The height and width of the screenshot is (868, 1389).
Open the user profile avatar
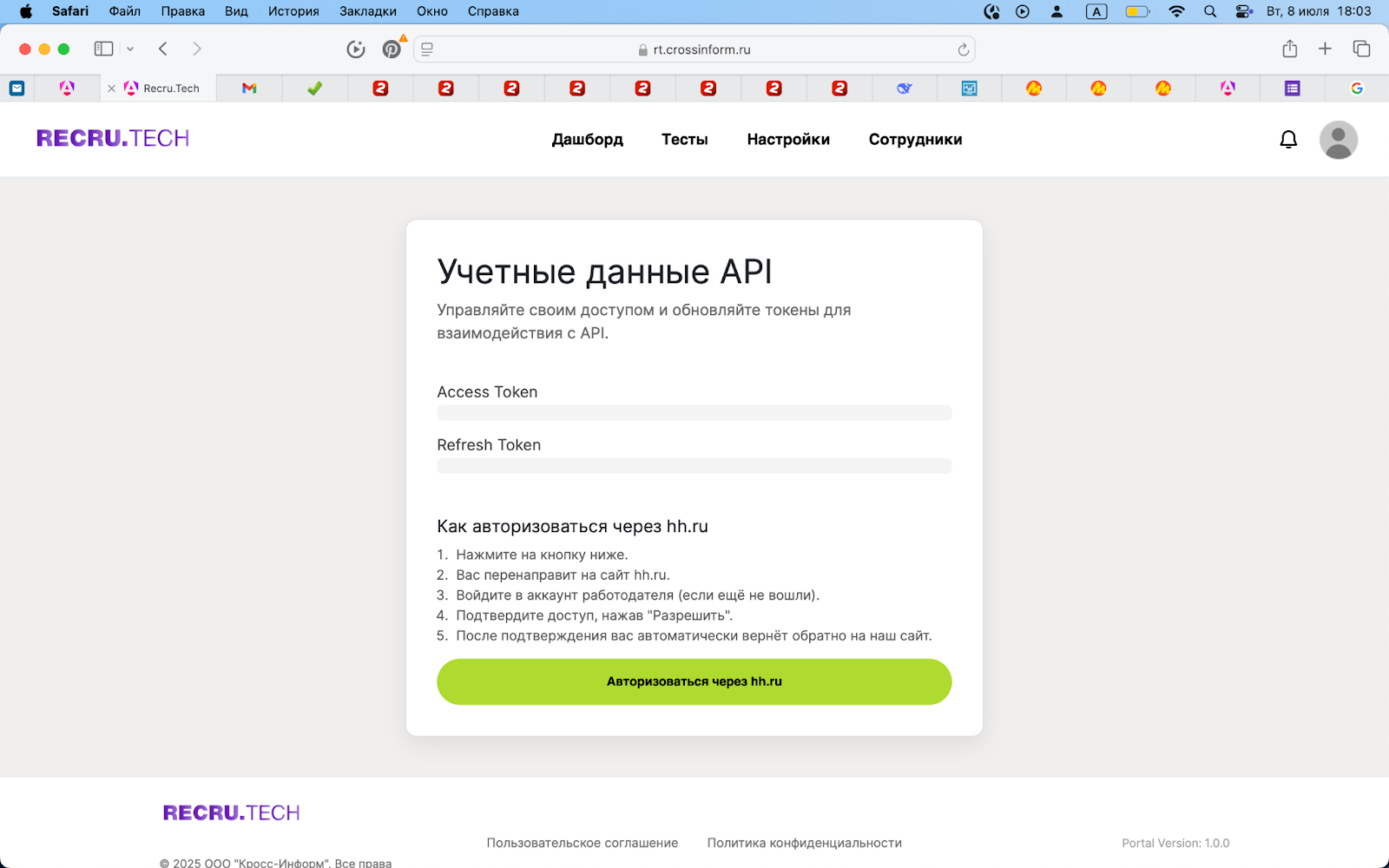pyautogui.click(x=1338, y=140)
